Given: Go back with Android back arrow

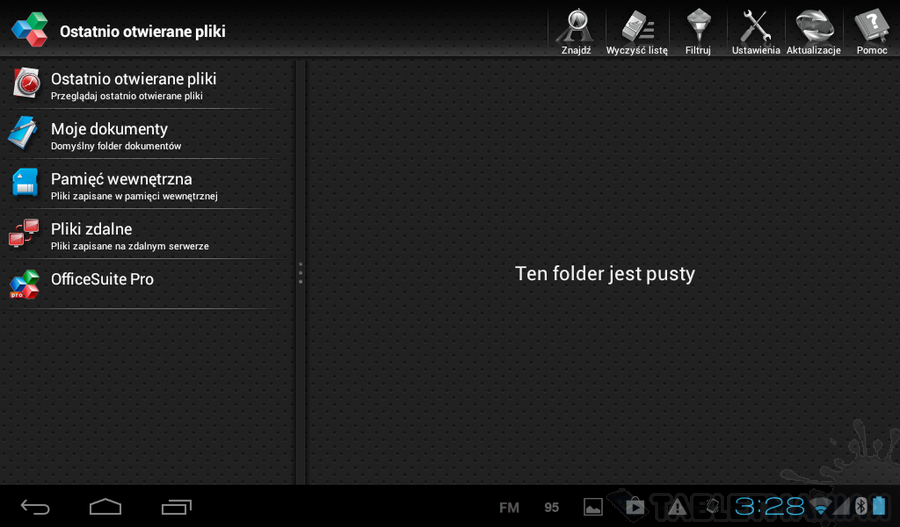Looking at the screenshot, I should (35, 507).
